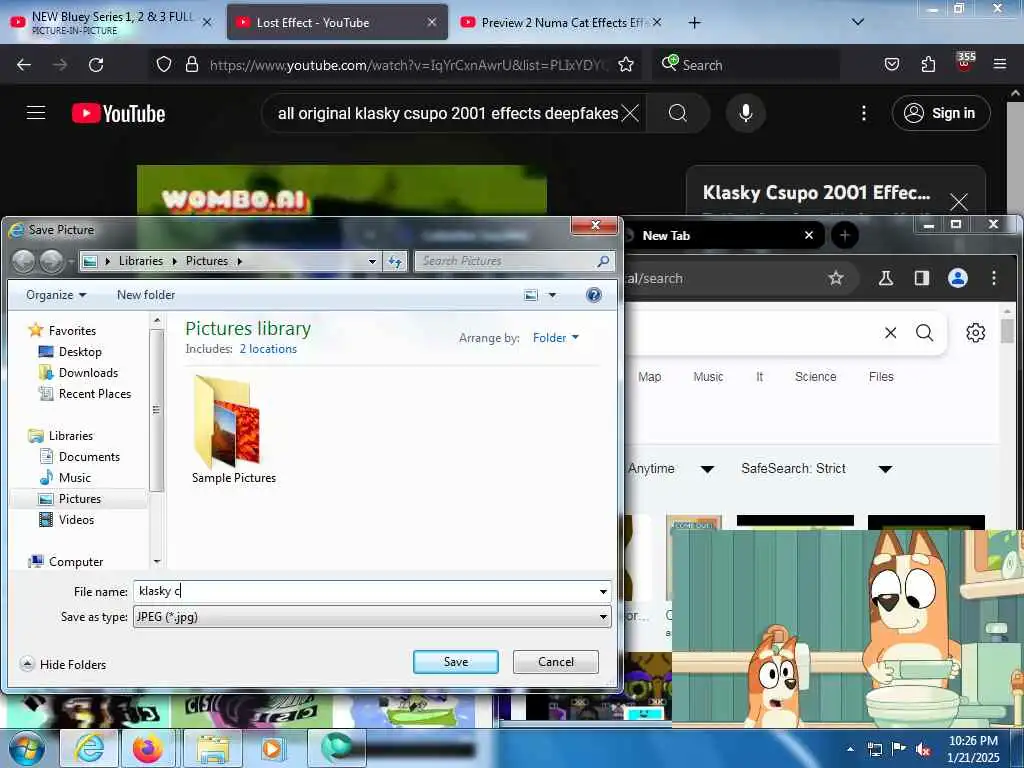1024x768 pixels.
Task: Start YouTube voice search with microphone
Action: [745, 113]
